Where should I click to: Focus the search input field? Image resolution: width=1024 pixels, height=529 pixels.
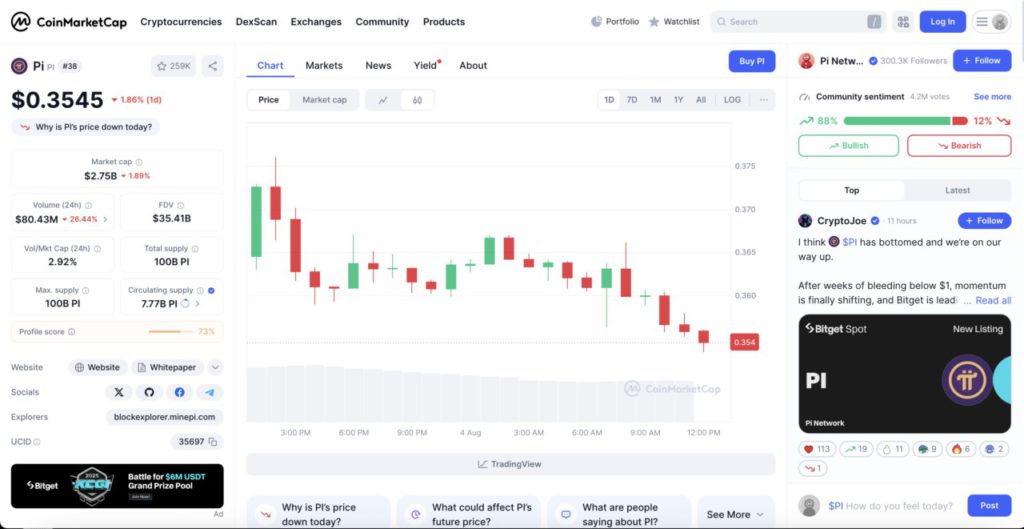(x=795, y=22)
